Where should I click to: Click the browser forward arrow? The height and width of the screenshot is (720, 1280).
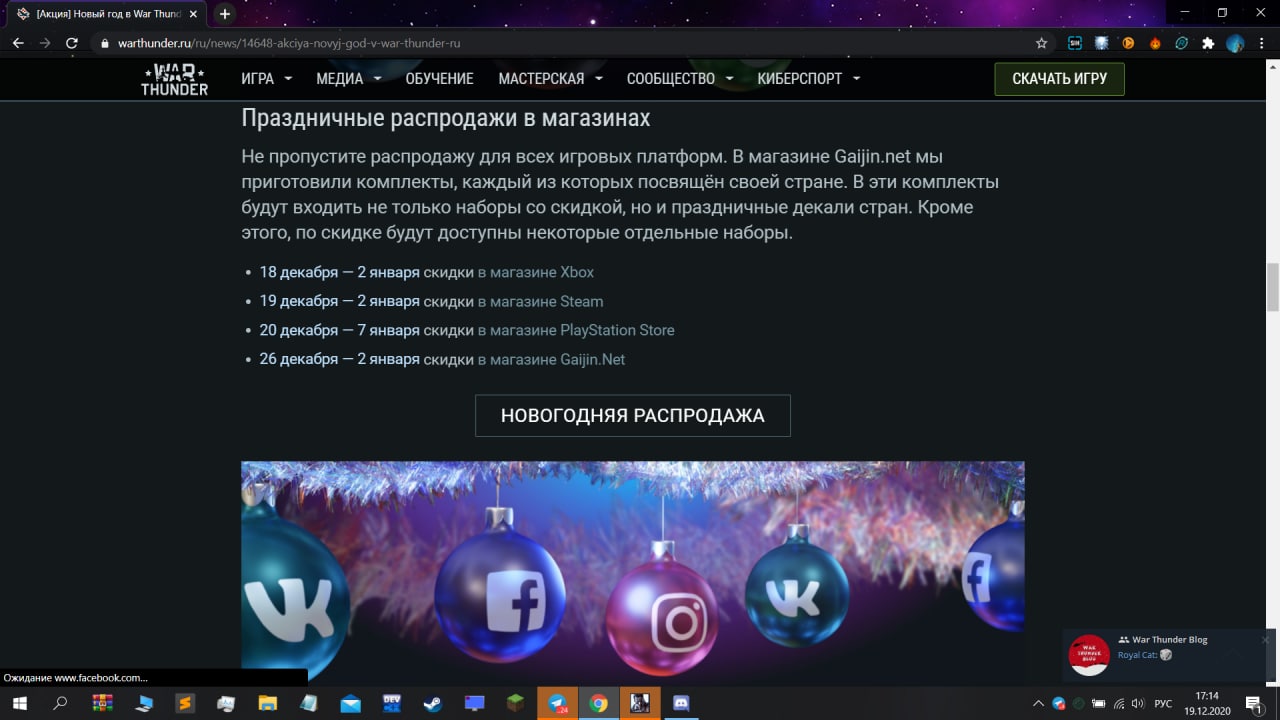tap(45, 43)
